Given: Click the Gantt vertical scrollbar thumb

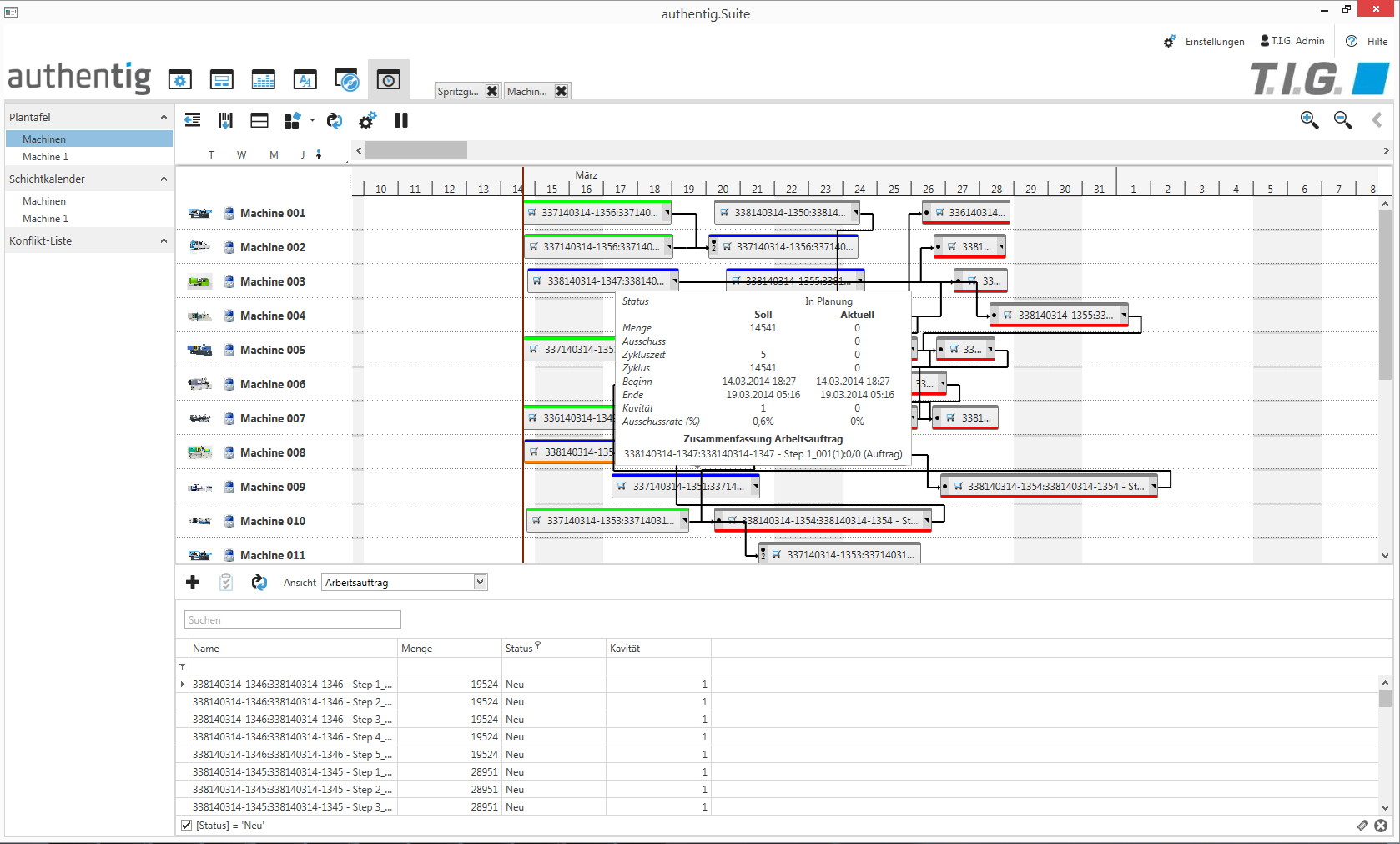Looking at the screenshot, I should tap(1385, 295).
